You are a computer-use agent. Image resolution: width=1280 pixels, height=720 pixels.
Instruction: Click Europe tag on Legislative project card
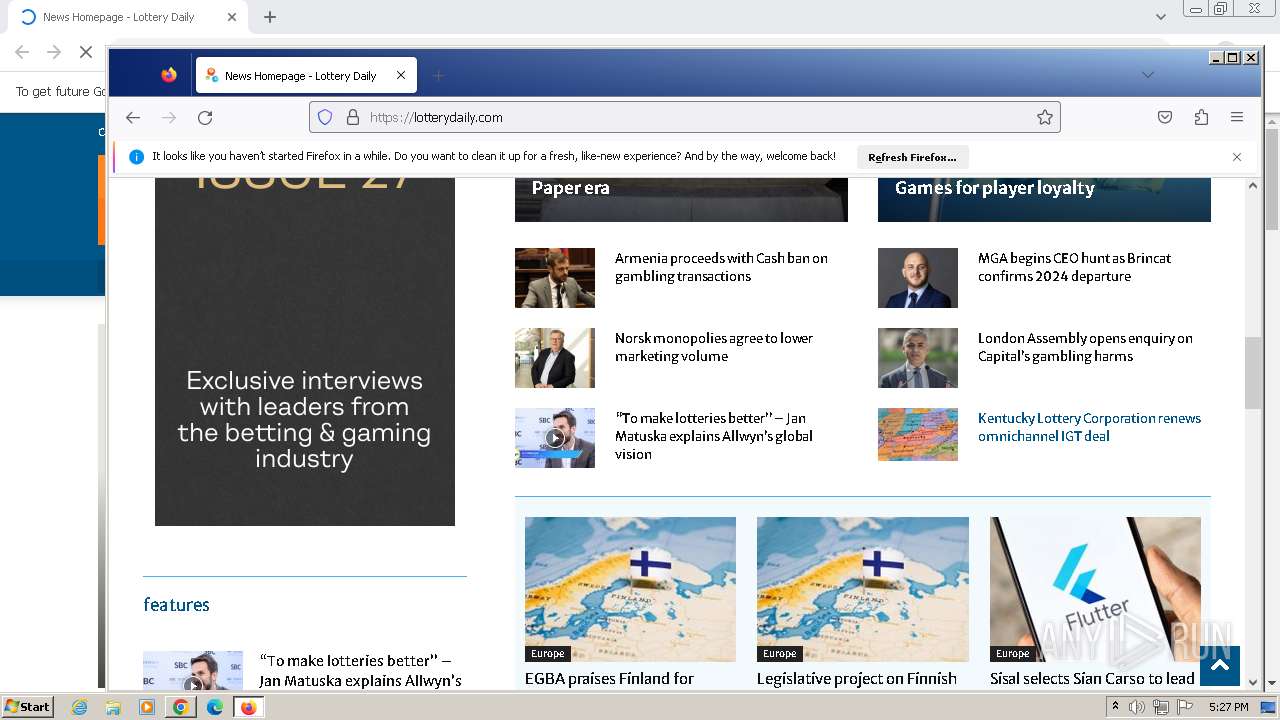[779, 654]
